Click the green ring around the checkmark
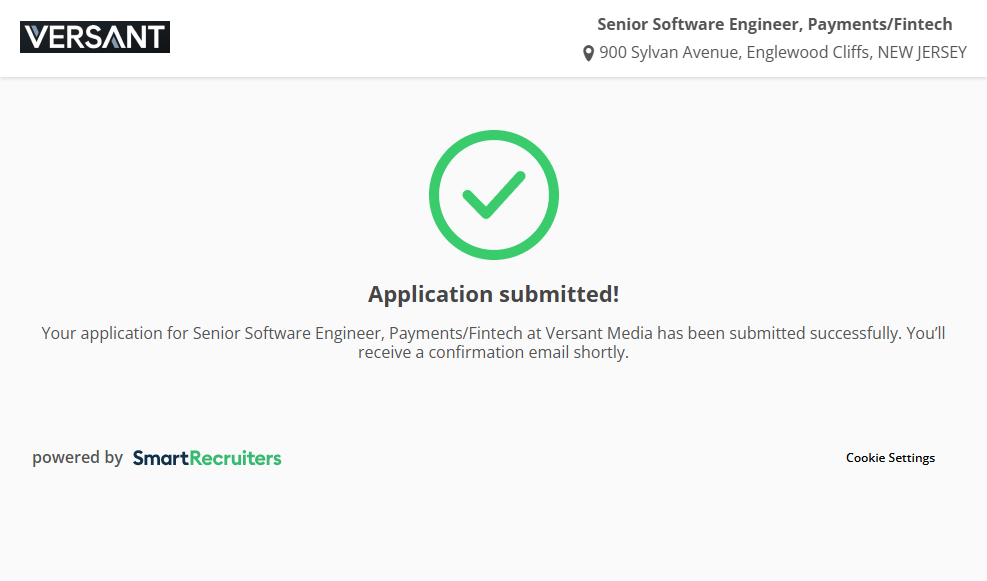987x581 pixels. pos(436,195)
